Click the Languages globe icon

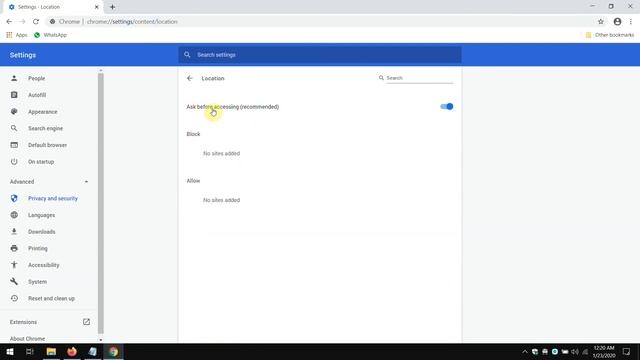coord(14,215)
